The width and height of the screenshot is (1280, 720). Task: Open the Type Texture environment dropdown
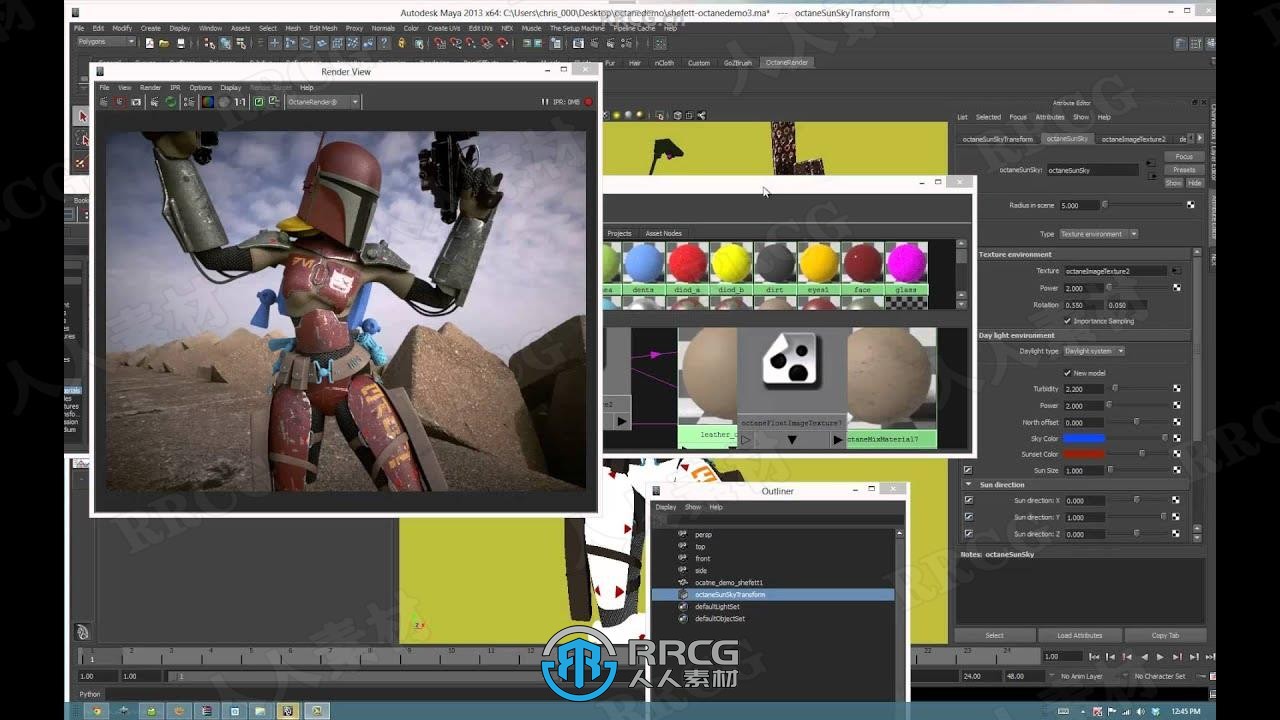[x=1098, y=234]
